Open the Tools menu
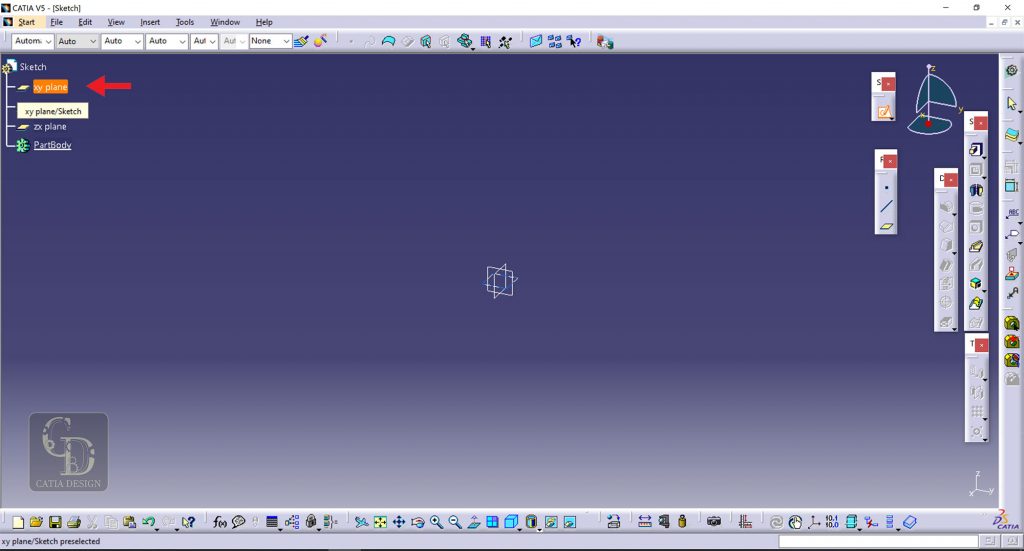Screen dimensions: 1024x551 pos(185,22)
